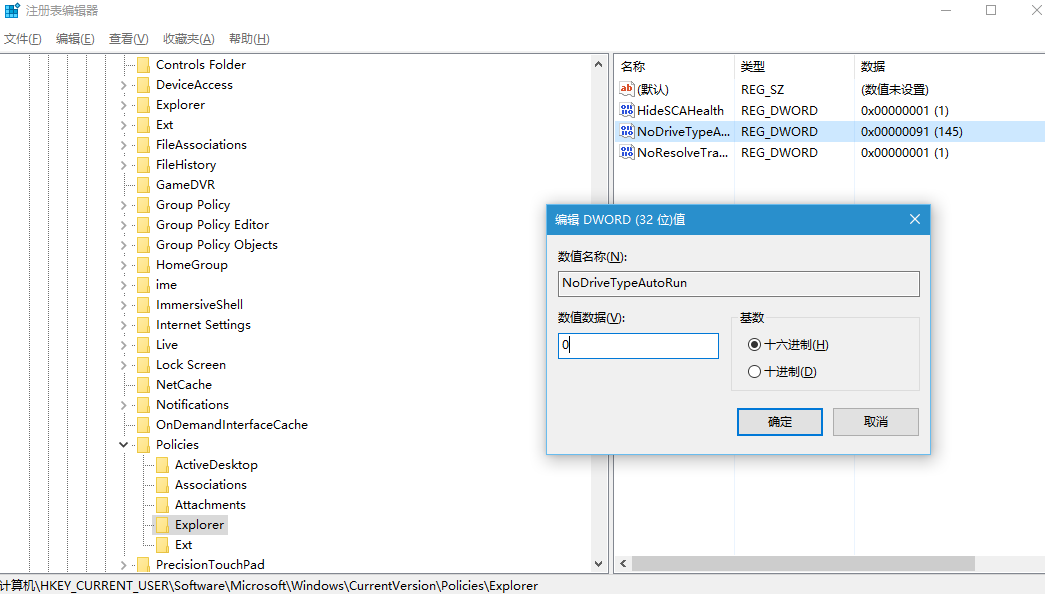Expand the Group Policy tree node
The image size is (1045, 594).
point(124,205)
